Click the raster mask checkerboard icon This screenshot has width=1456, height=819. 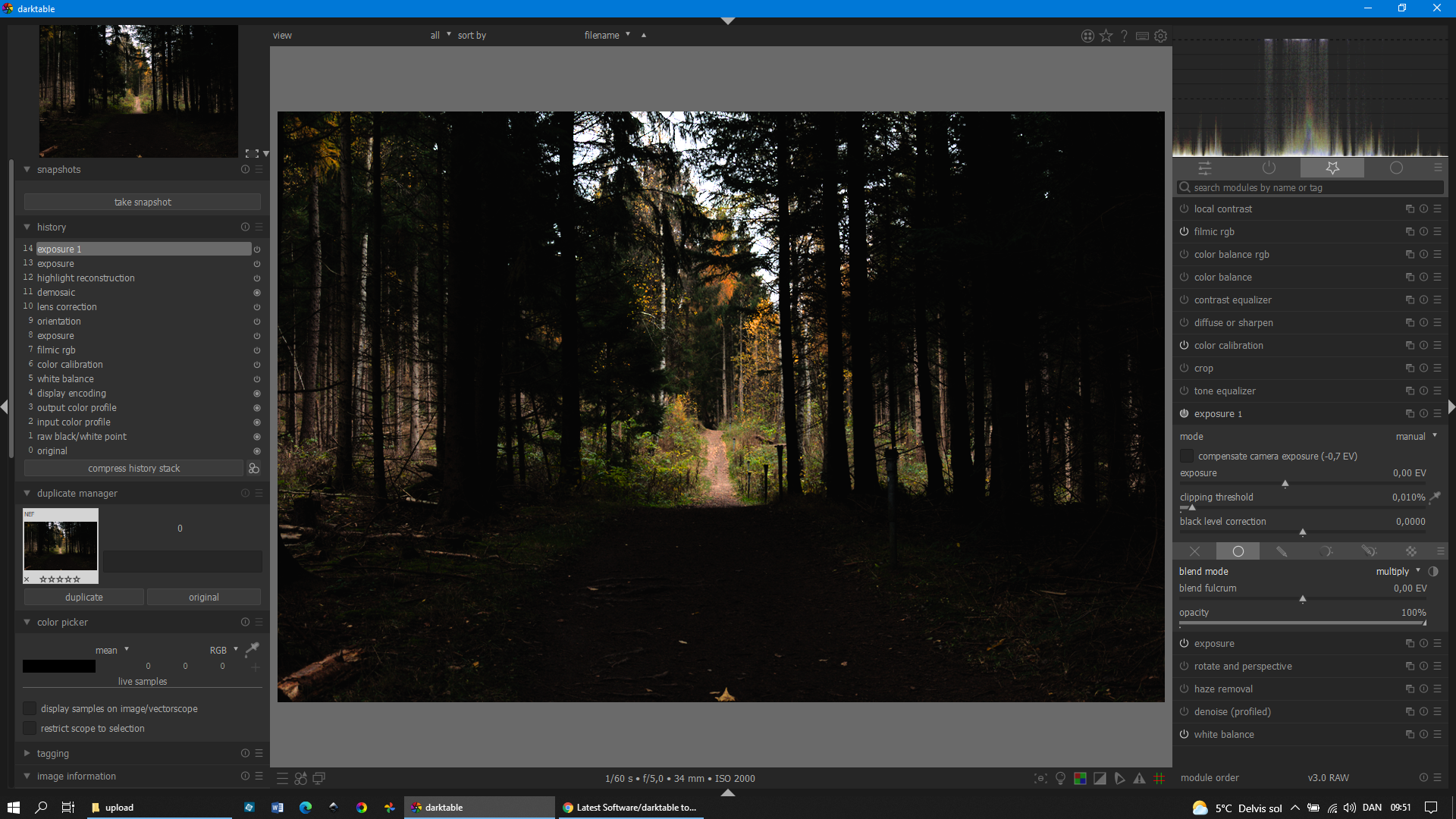(x=1411, y=551)
